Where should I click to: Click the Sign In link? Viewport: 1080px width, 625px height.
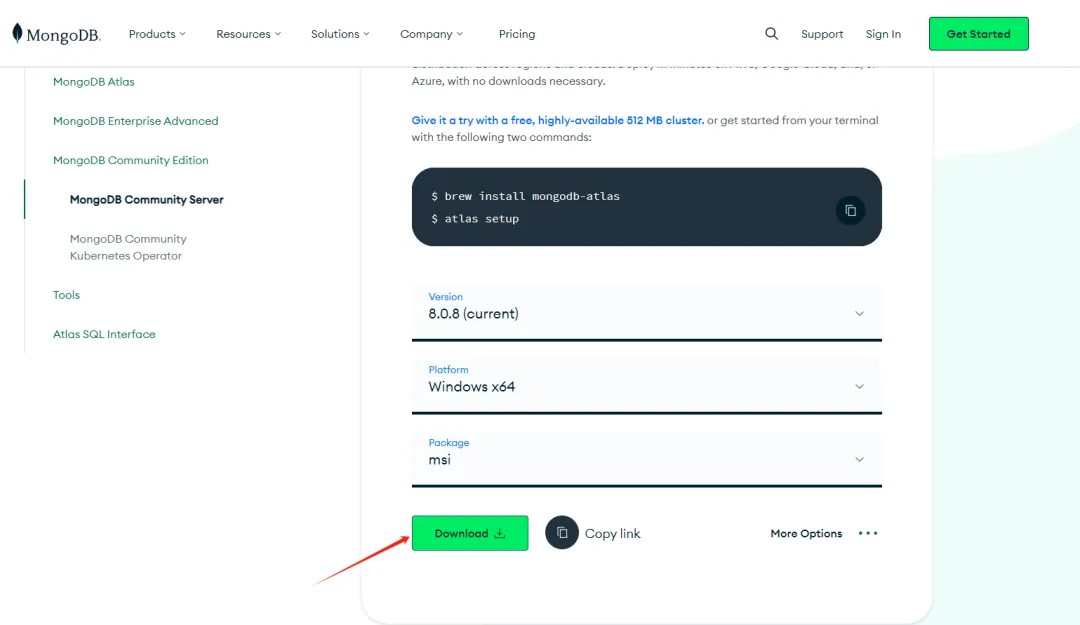pyautogui.click(x=883, y=33)
